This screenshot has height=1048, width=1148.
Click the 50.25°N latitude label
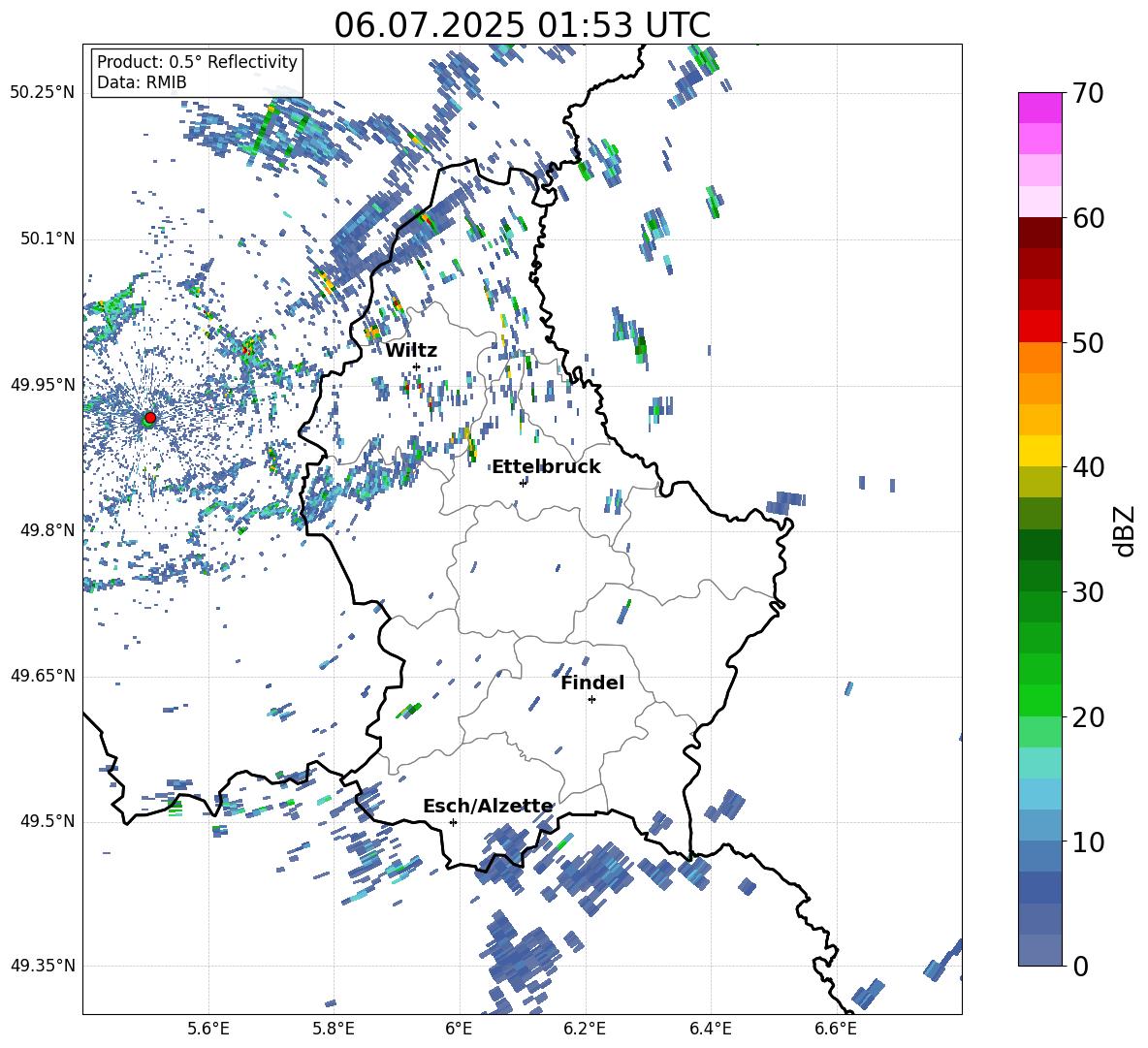pyautogui.click(x=43, y=94)
